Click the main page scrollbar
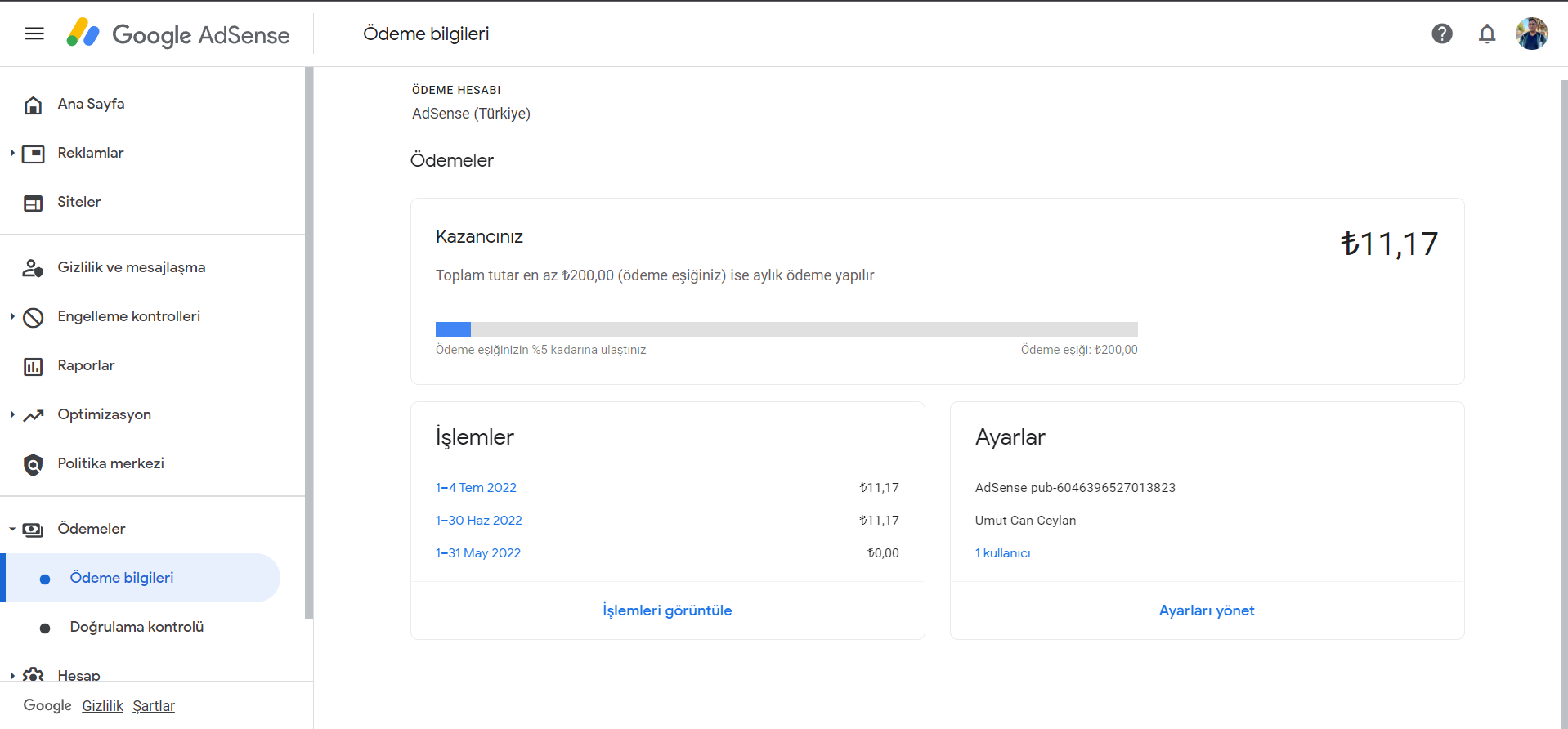The height and width of the screenshot is (729, 1568). pyautogui.click(x=1564, y=405)
